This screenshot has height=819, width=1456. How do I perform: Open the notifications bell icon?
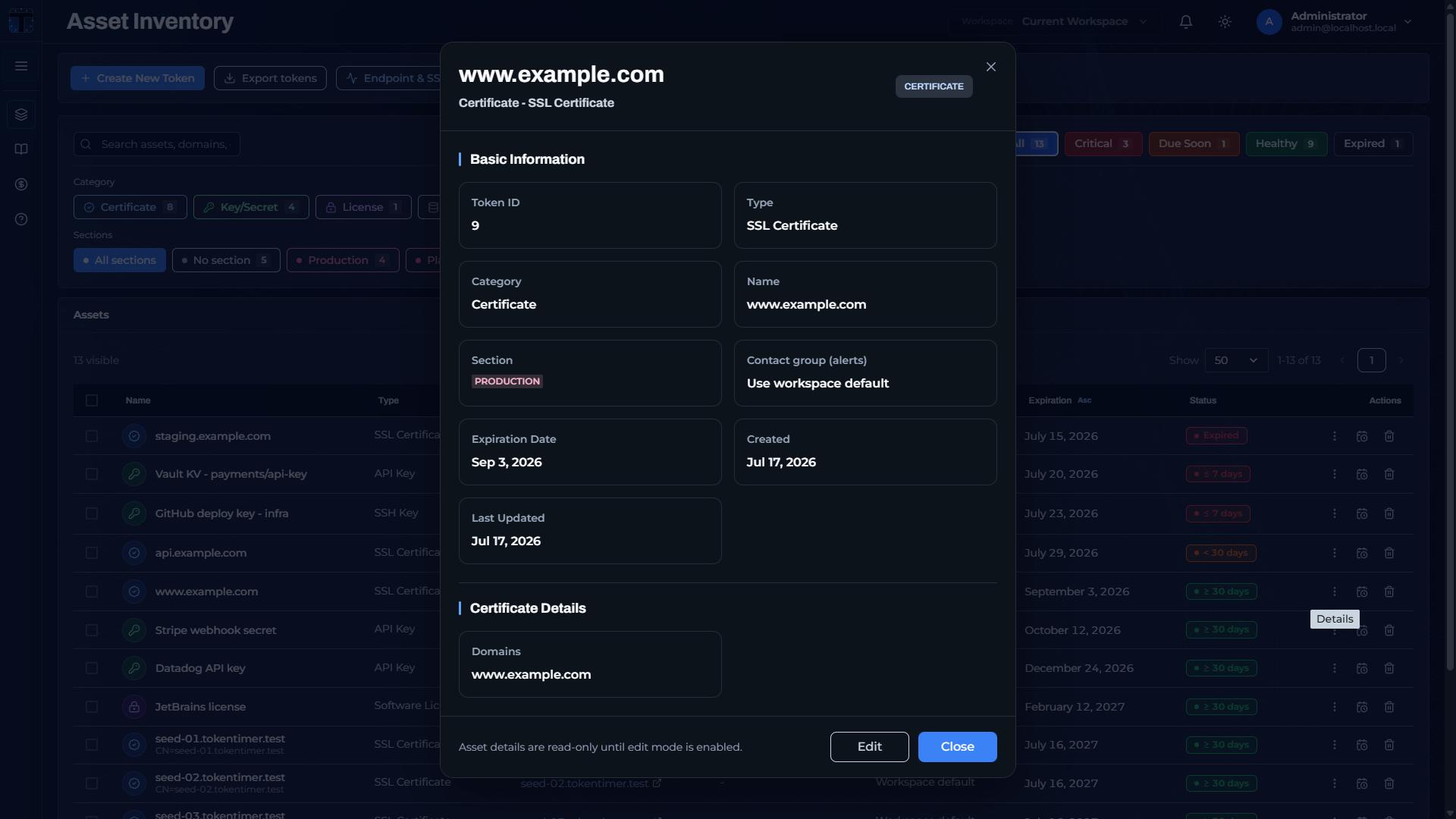click(x=1186, y=22)
